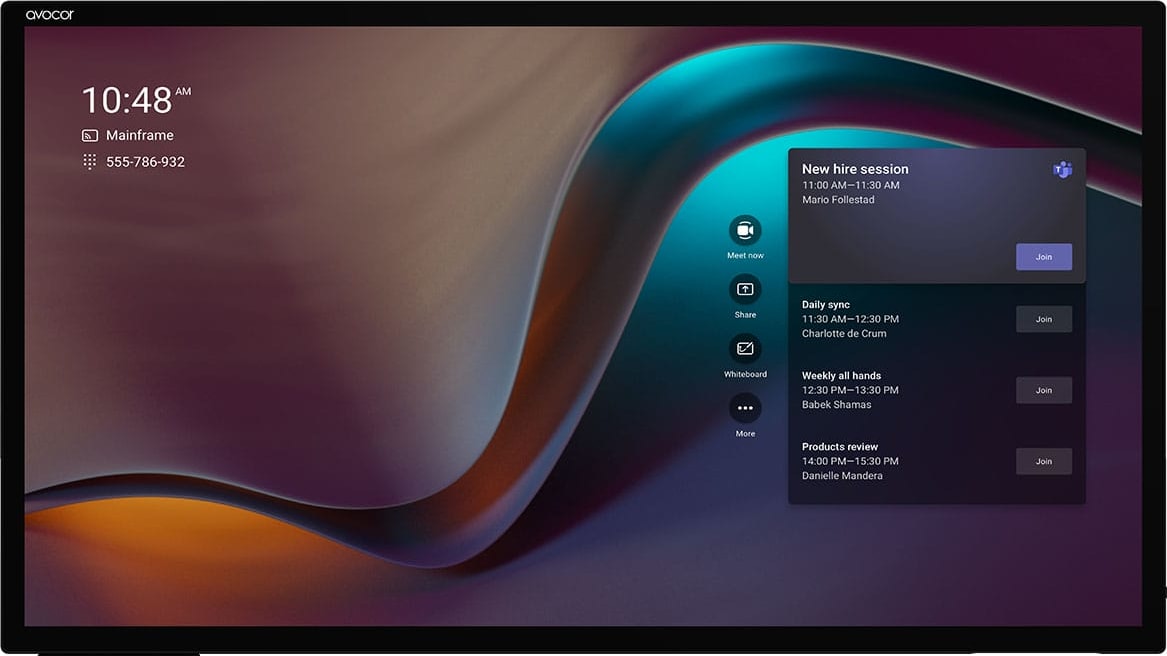Screen dimensions: 1167x656
Task: Open the More options ellipsis icon
Action: coord(745,408)
